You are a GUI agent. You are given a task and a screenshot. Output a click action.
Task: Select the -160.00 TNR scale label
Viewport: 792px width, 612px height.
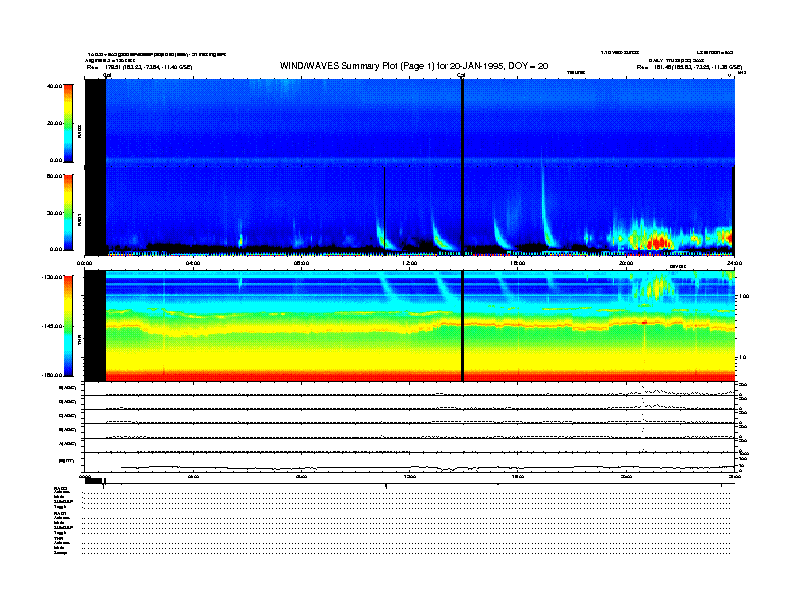pyautogui.click(x=52, y=375)
